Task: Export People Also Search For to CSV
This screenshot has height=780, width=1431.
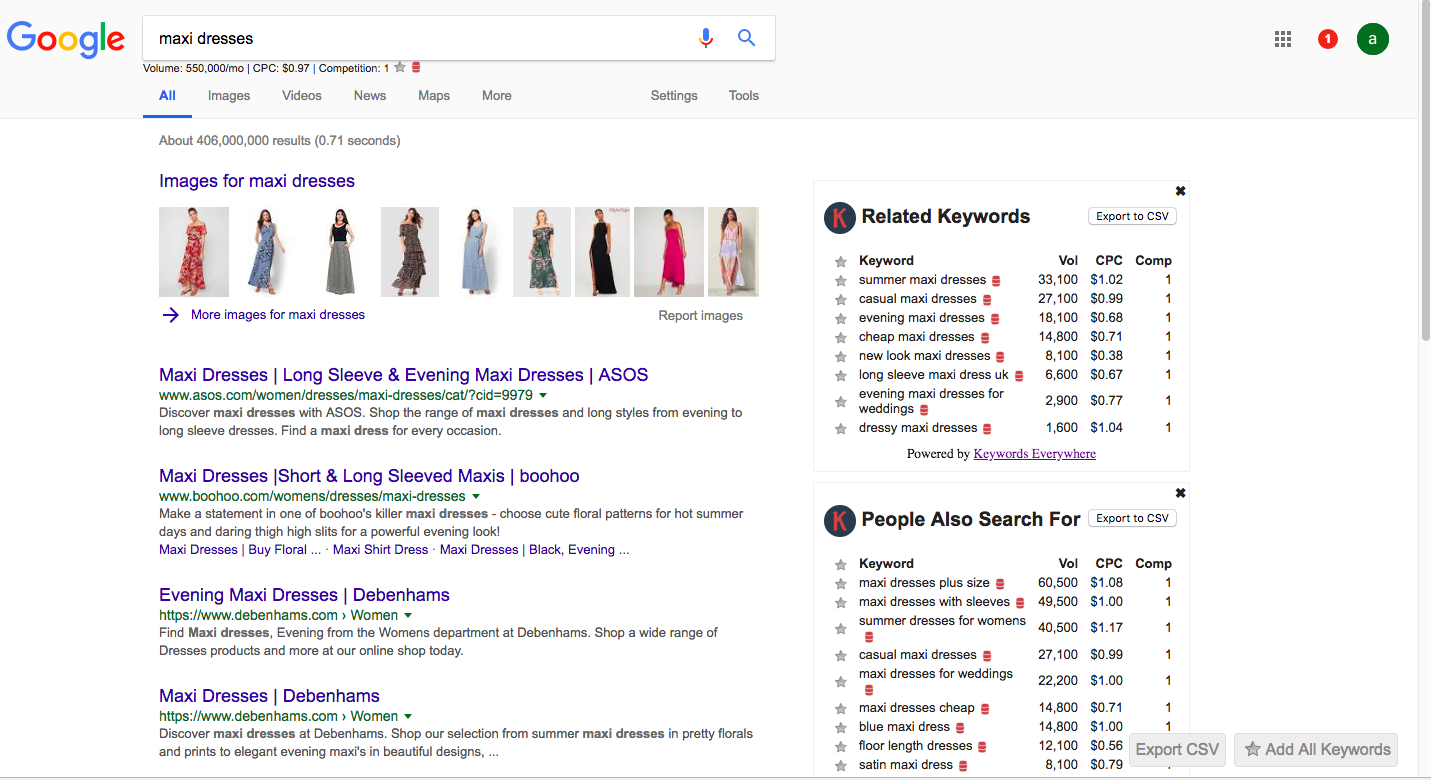Action: (1132, 518)
